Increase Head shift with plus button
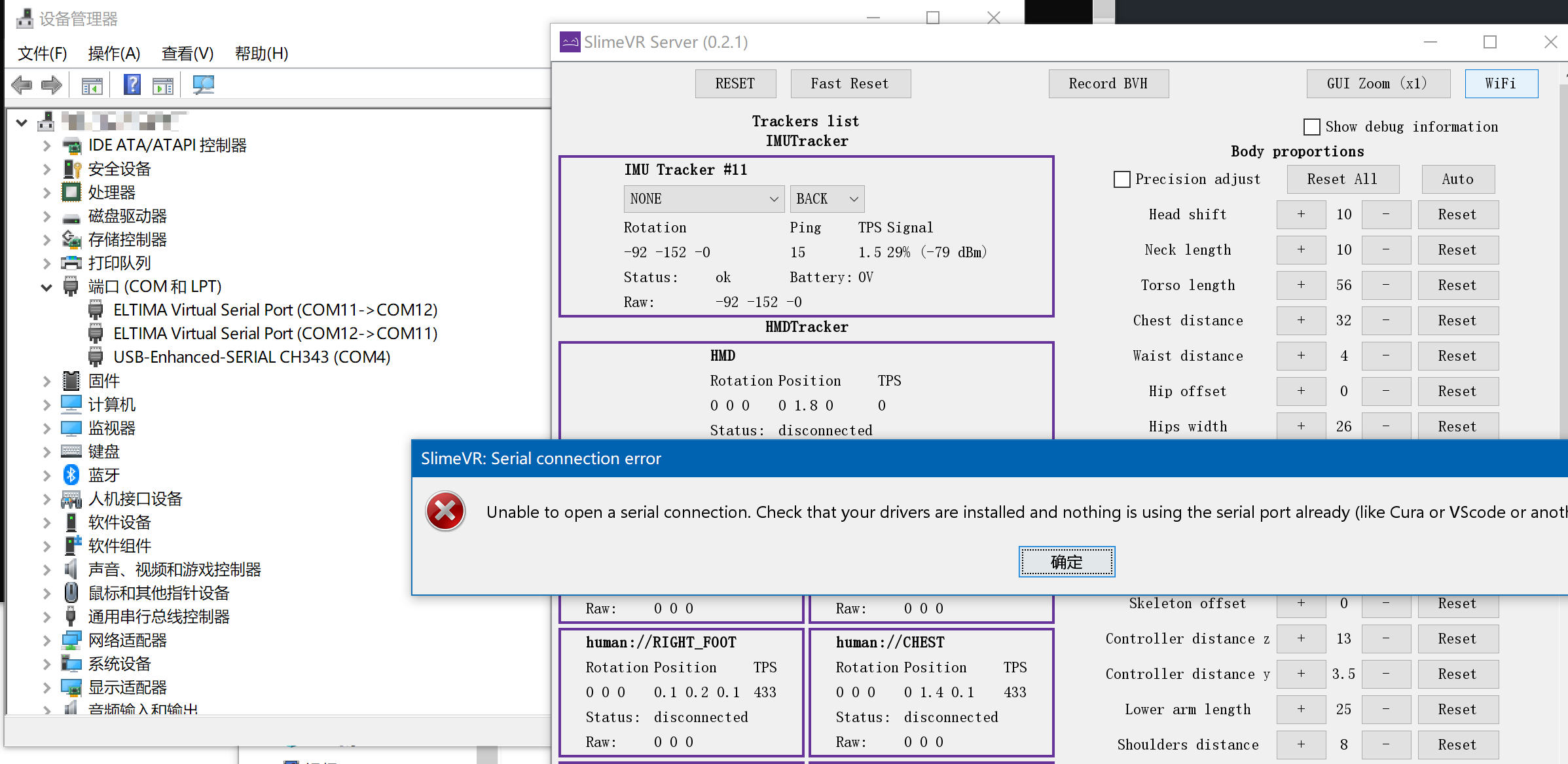 click(1301, 214)
